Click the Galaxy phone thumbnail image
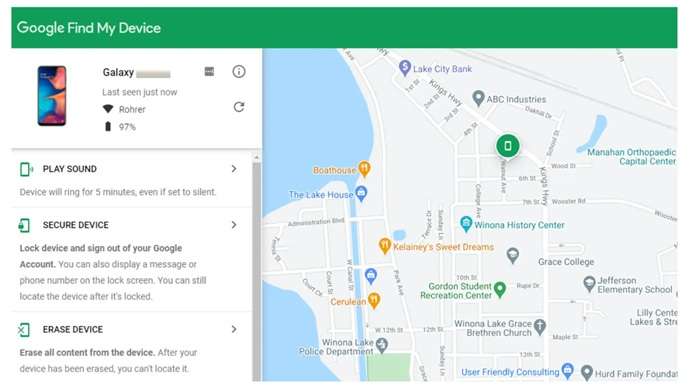Viewport: 693px width, 392px height. click(x=52, y=96)
